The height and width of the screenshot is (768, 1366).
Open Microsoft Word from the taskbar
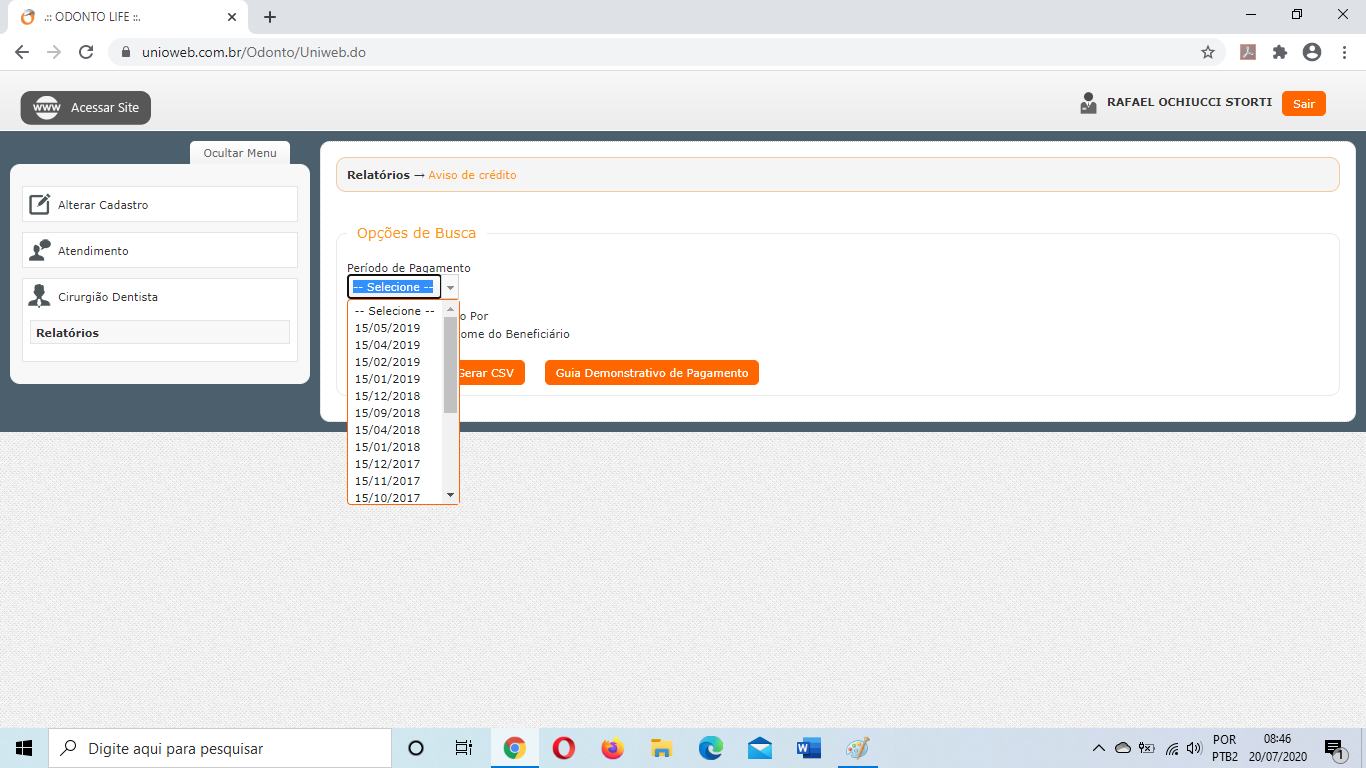point(808,748)
